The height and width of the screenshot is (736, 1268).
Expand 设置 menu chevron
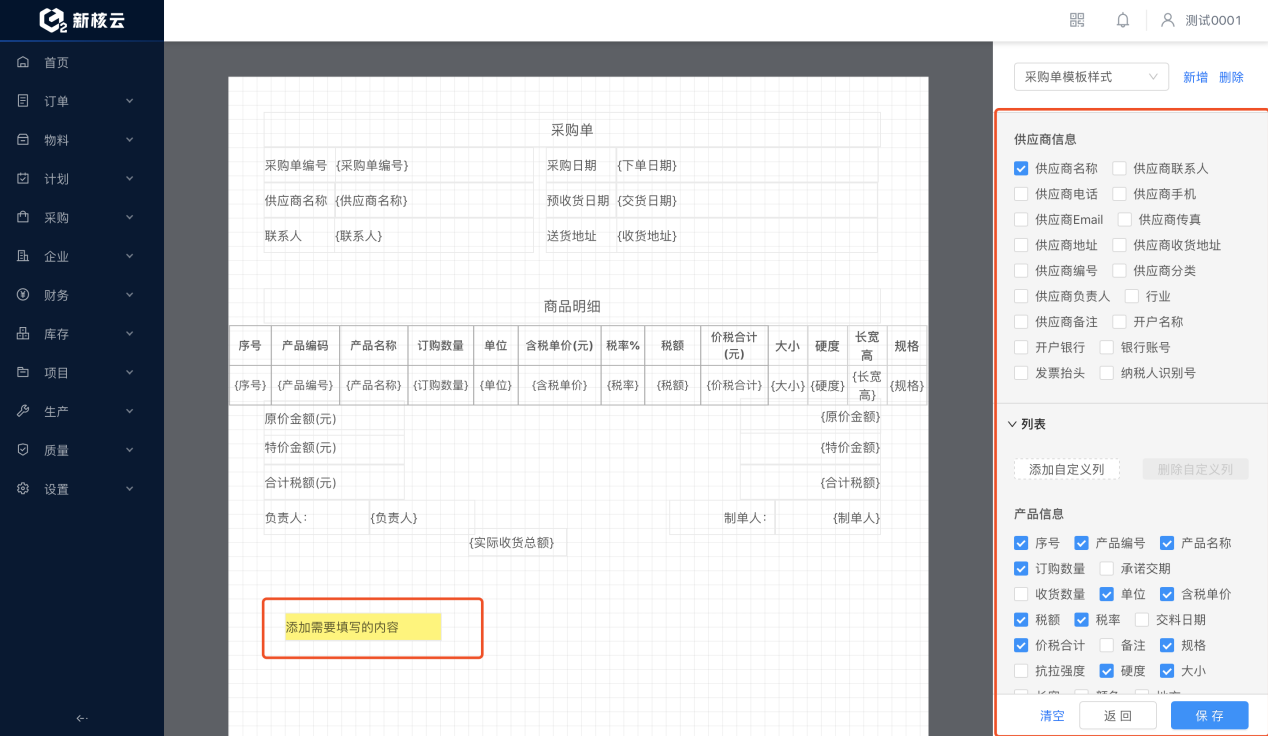[x=130, y=489]
